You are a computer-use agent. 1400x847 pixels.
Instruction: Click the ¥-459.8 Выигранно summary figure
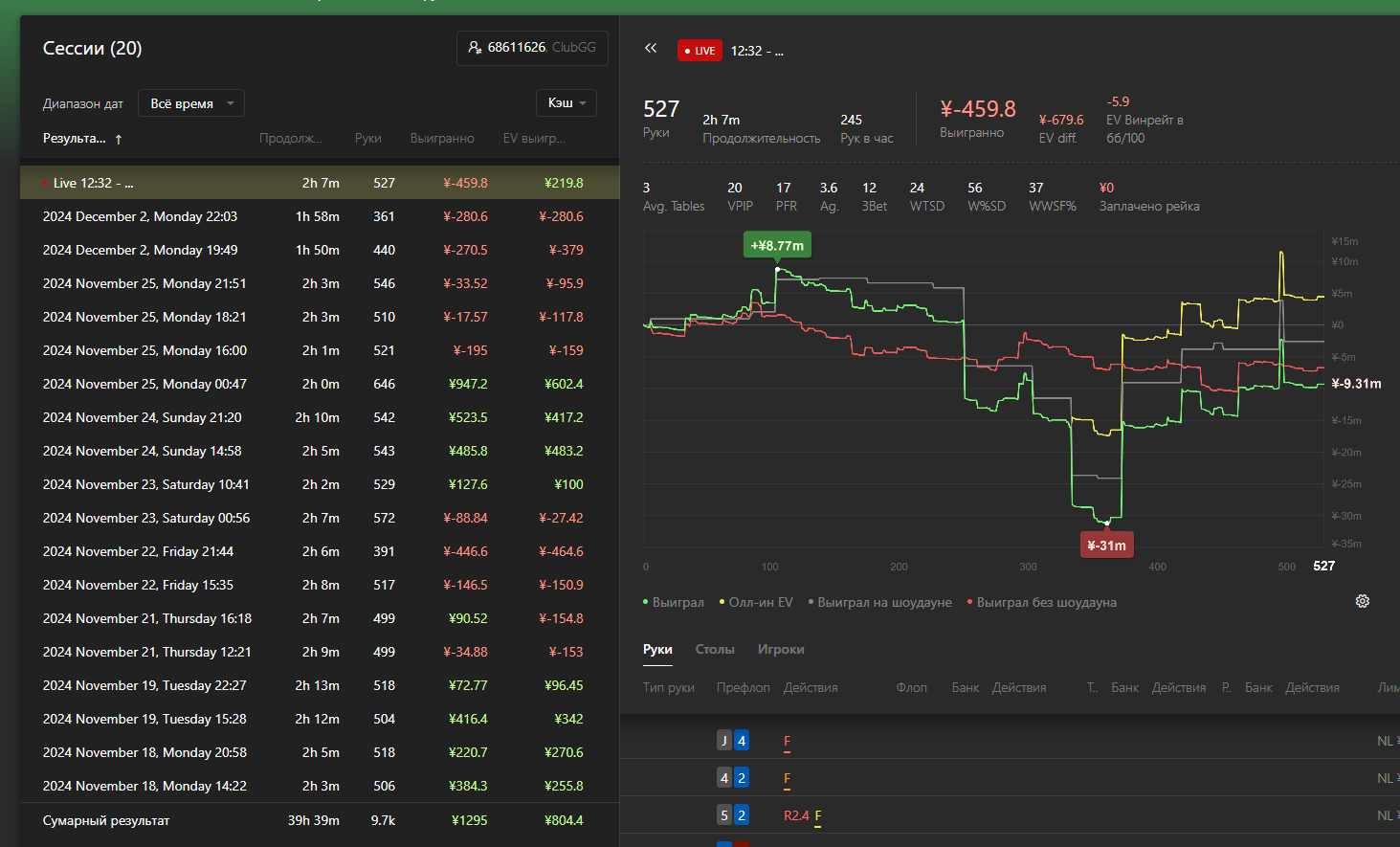978,109
